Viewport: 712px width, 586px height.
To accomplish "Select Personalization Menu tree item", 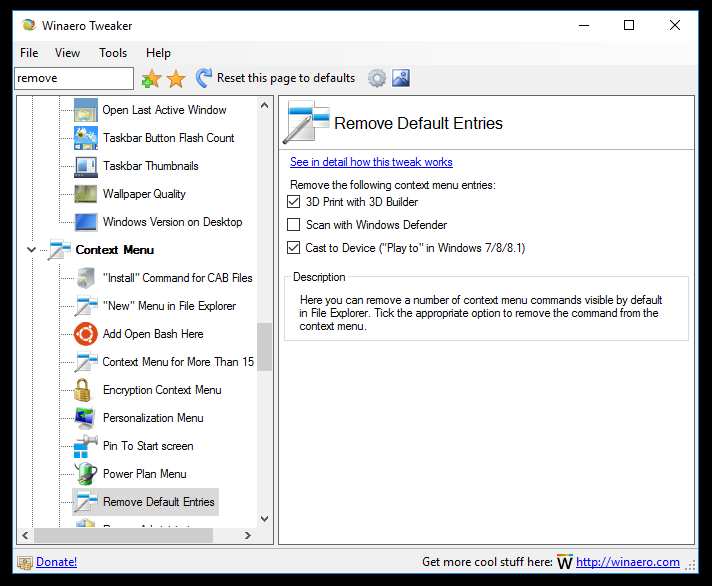I will click(153, 418).
